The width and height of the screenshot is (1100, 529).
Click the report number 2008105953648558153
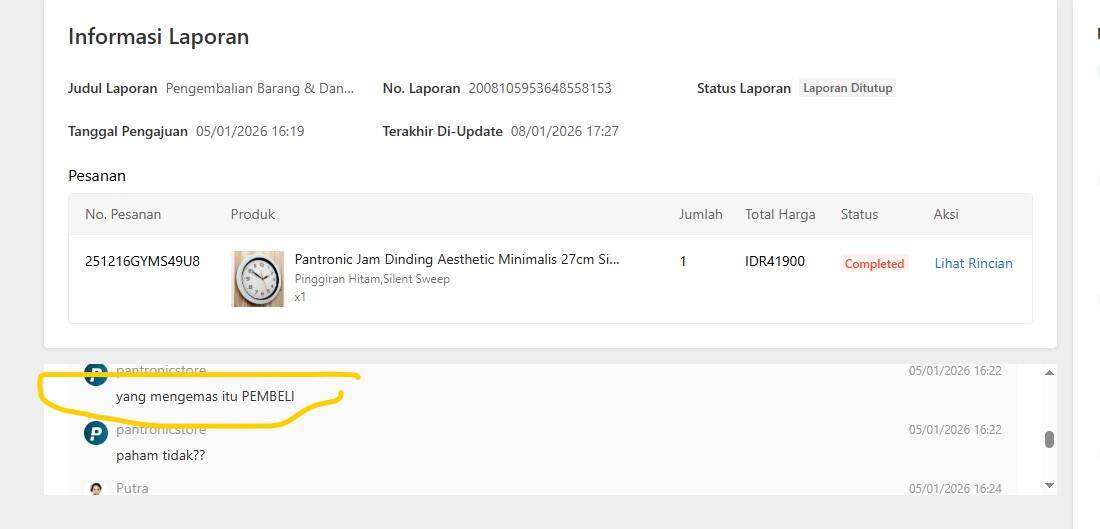point(539,88)
